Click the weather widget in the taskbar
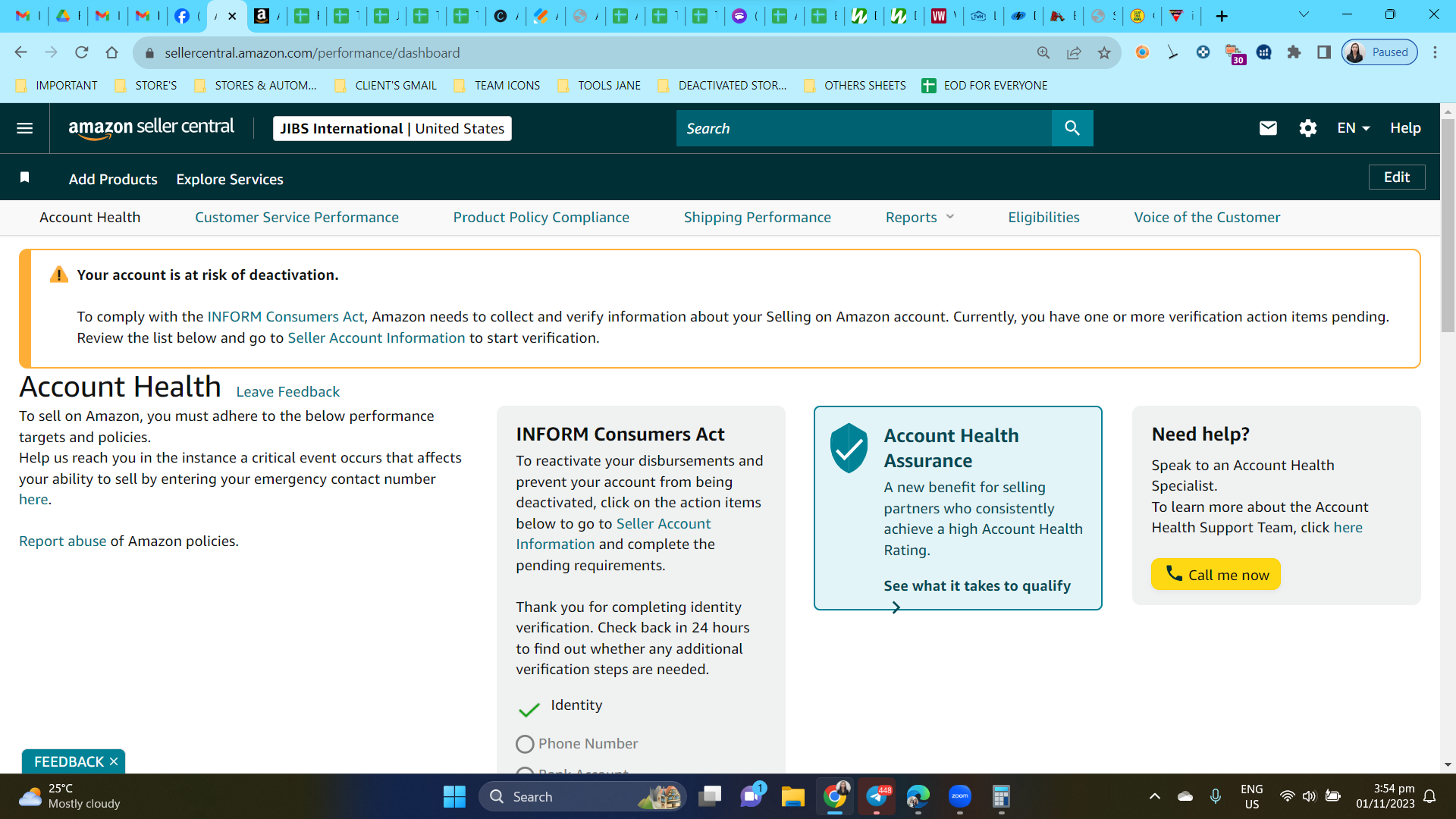Image resolution: width=1456 pixels, height=819 pixels. [70, 796]
